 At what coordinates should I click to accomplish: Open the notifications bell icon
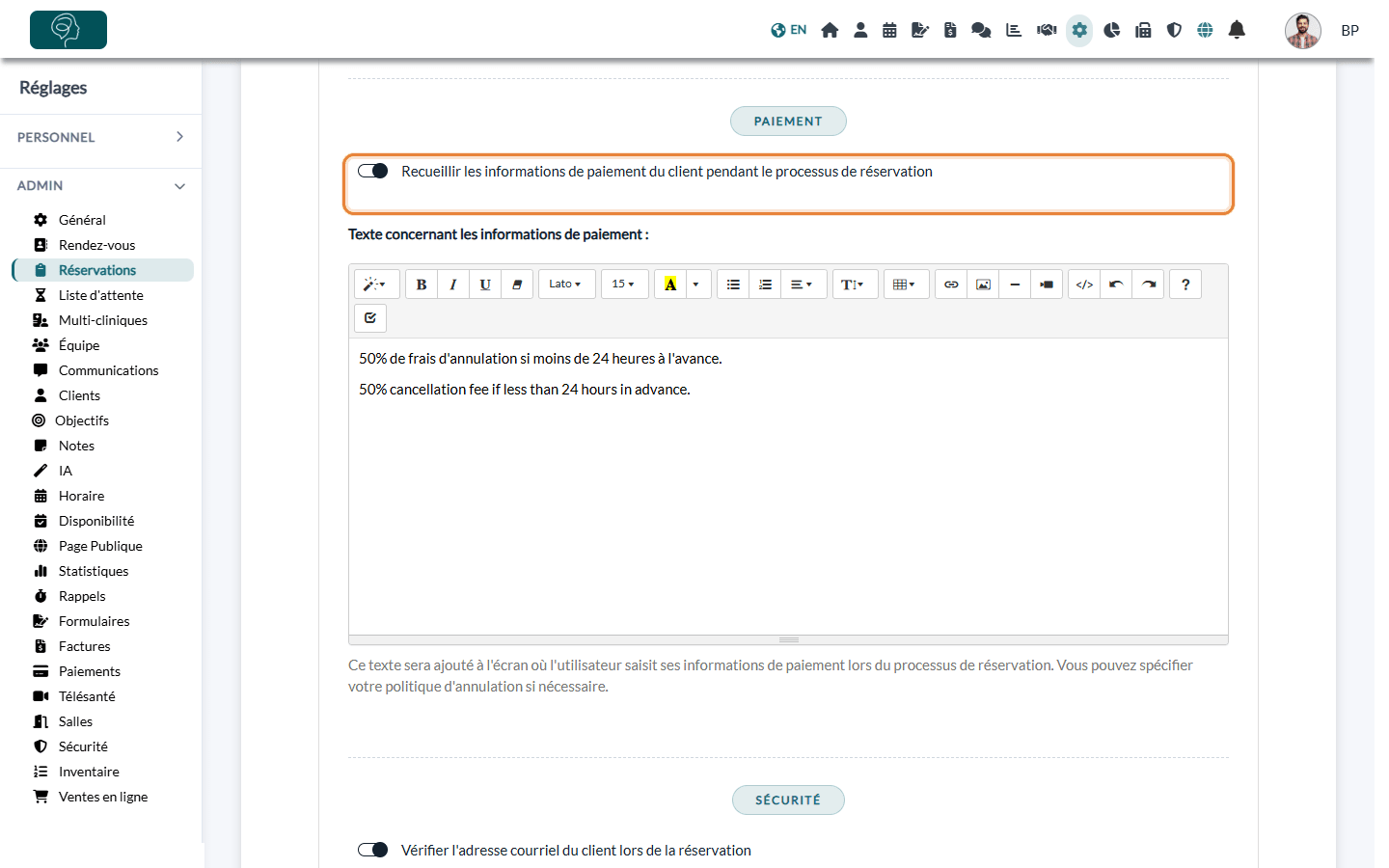1237,30
